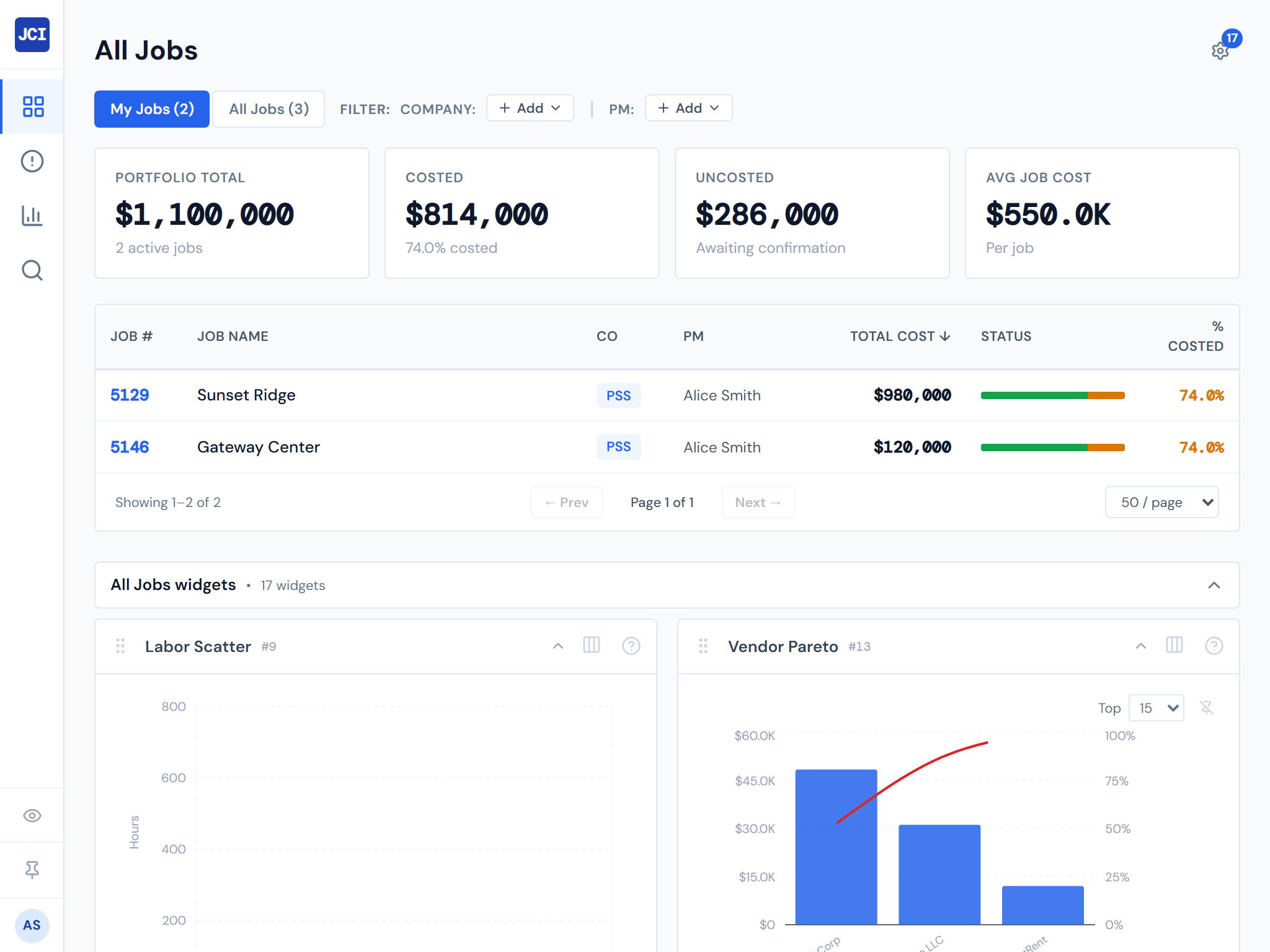Open the Company filter Add dropdown
The height and width of the screenshot is (952, 1270).
click(x=530, y=108)
